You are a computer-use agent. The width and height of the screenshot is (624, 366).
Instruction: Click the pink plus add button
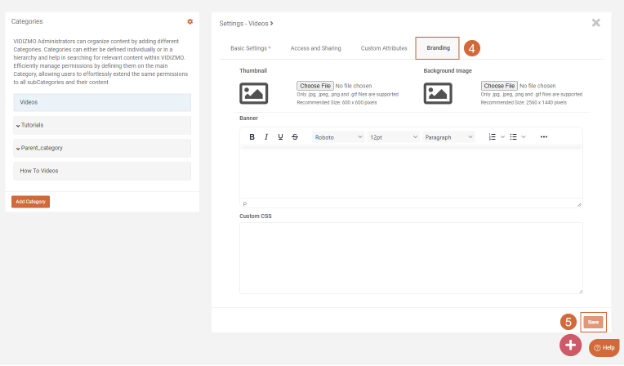click(570, 345)
